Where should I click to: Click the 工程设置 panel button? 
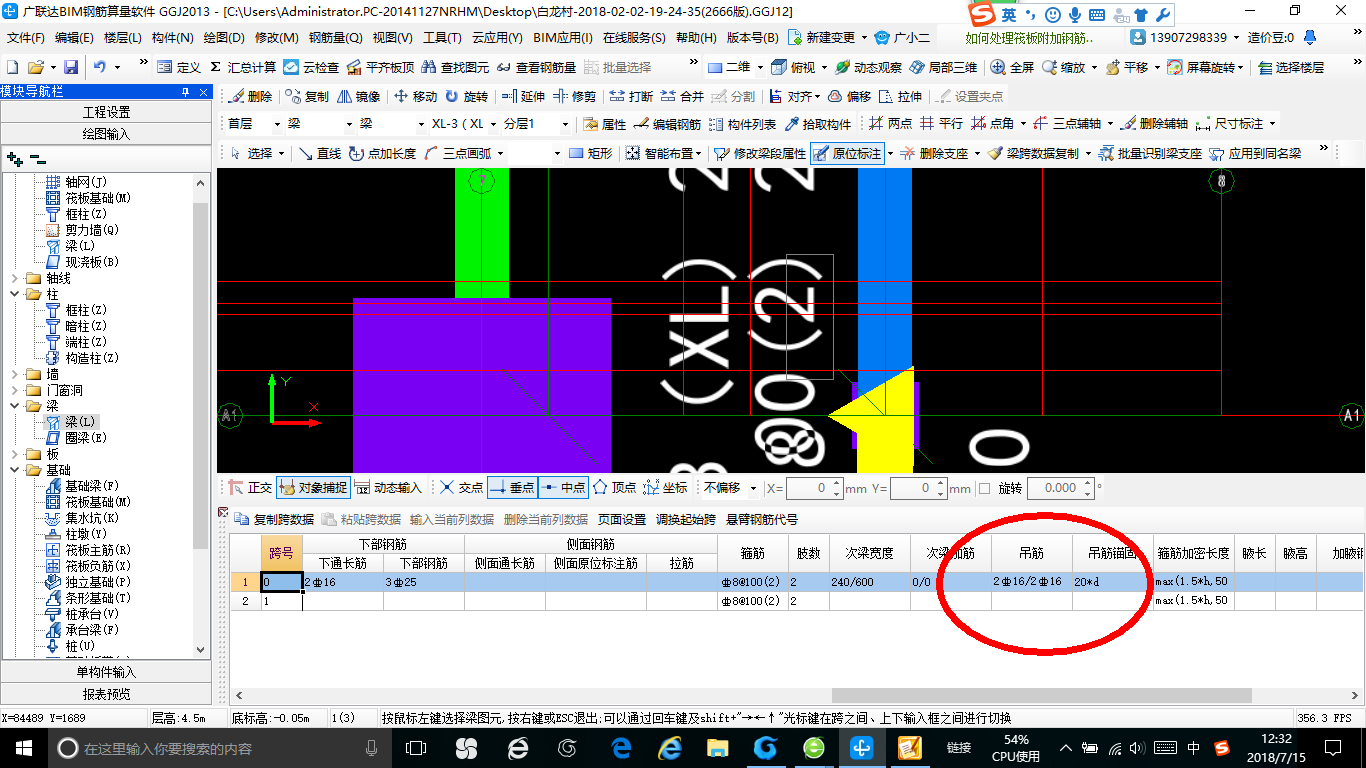[x=106, y=112]
